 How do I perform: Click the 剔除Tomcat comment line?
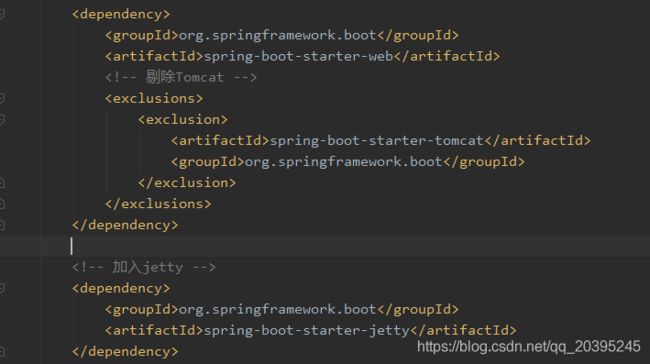coord(181,78)
